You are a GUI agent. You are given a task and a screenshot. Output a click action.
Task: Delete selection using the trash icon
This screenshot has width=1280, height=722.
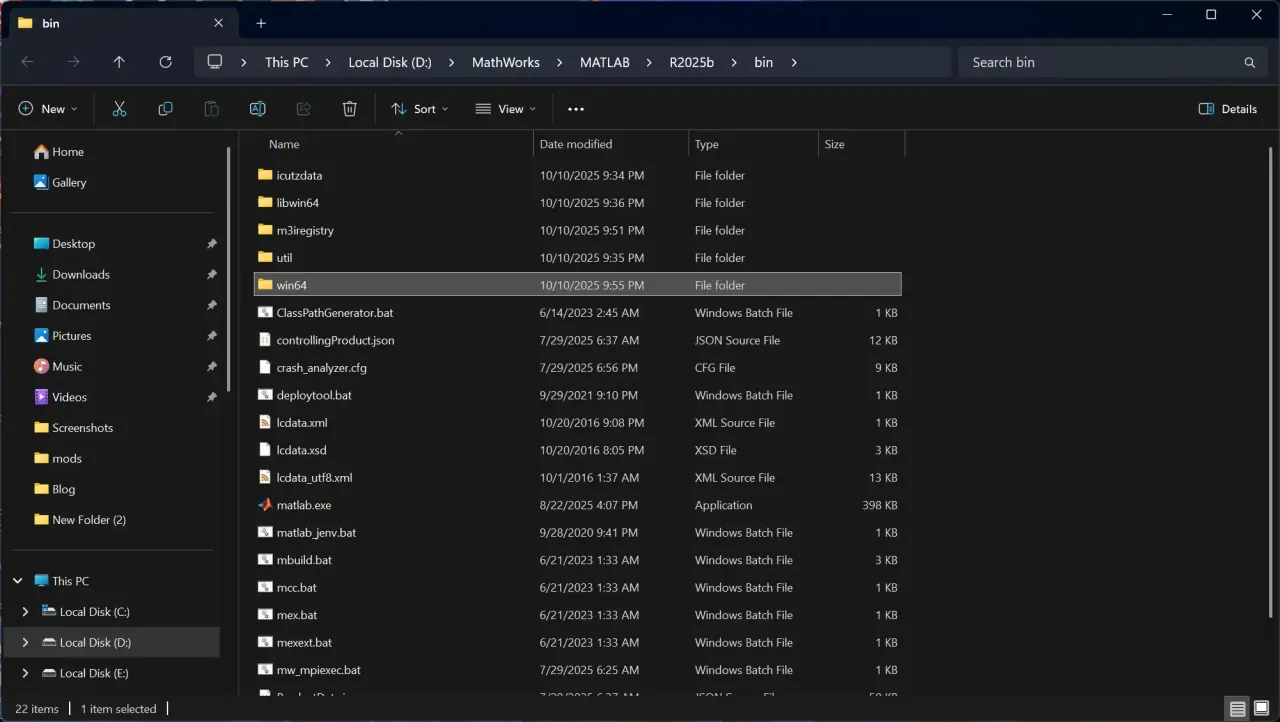(349, 109)
